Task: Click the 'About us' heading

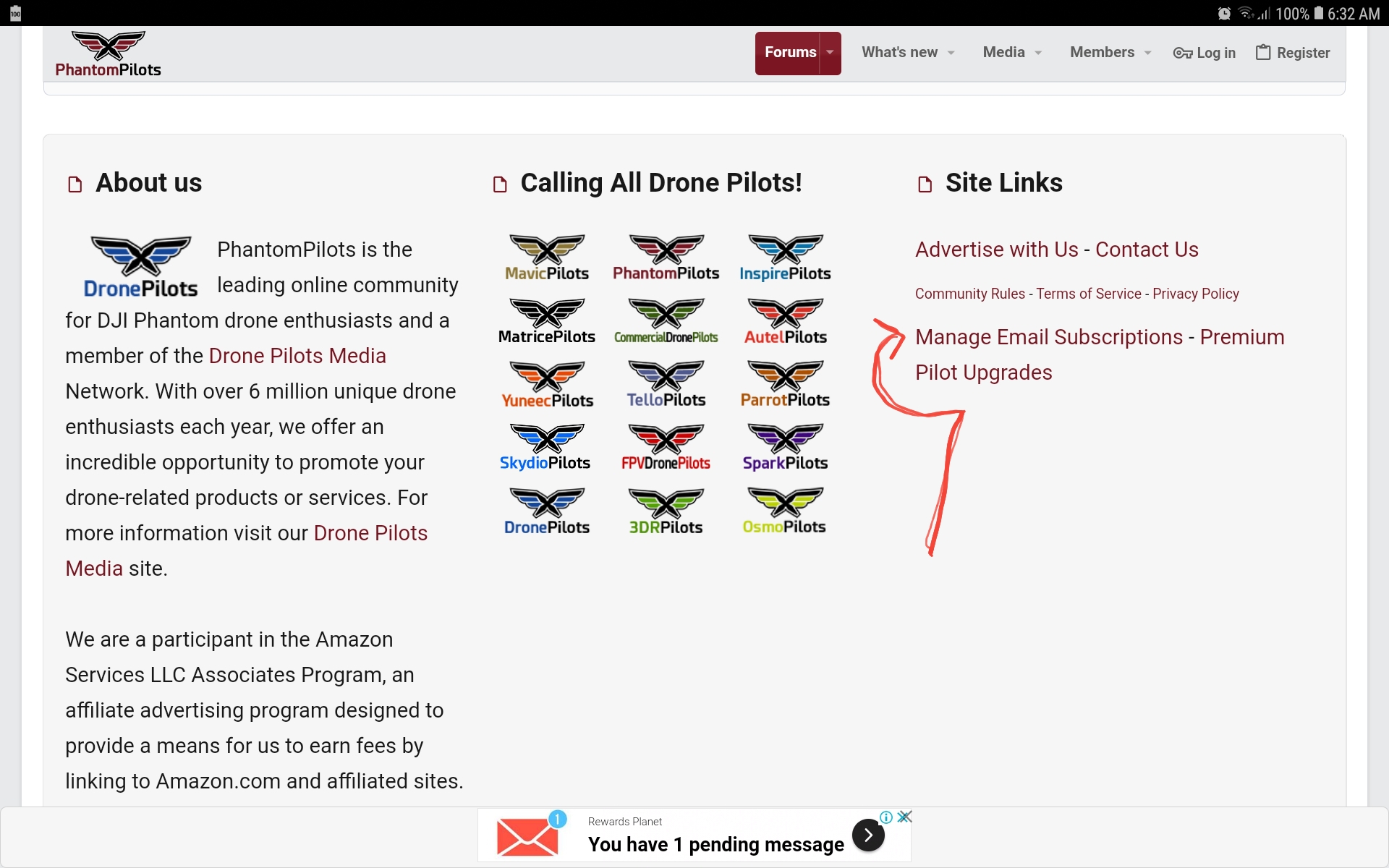Action: click(148, 183)
